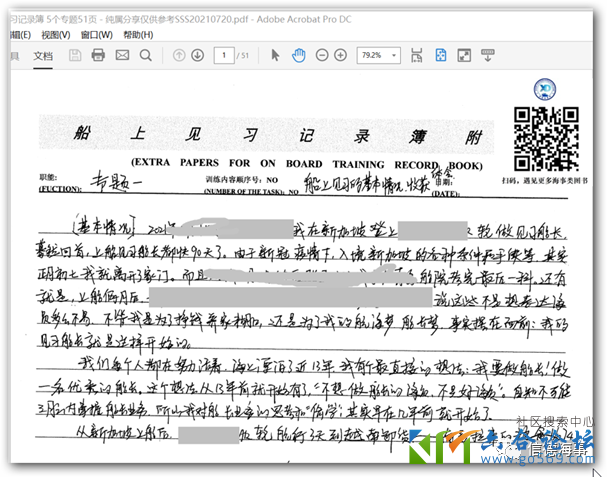Screen dimensions: 607x477
Task: Go to next page arrow
Action: tap(197, 55)
